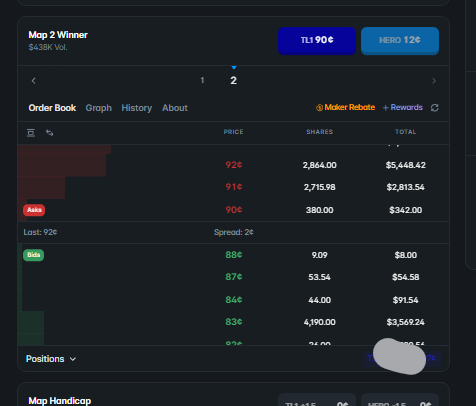The height and width of the screenshot is (406, 476).
Task: Click the Map 2 Winner title
Action: tap(58, 35)
